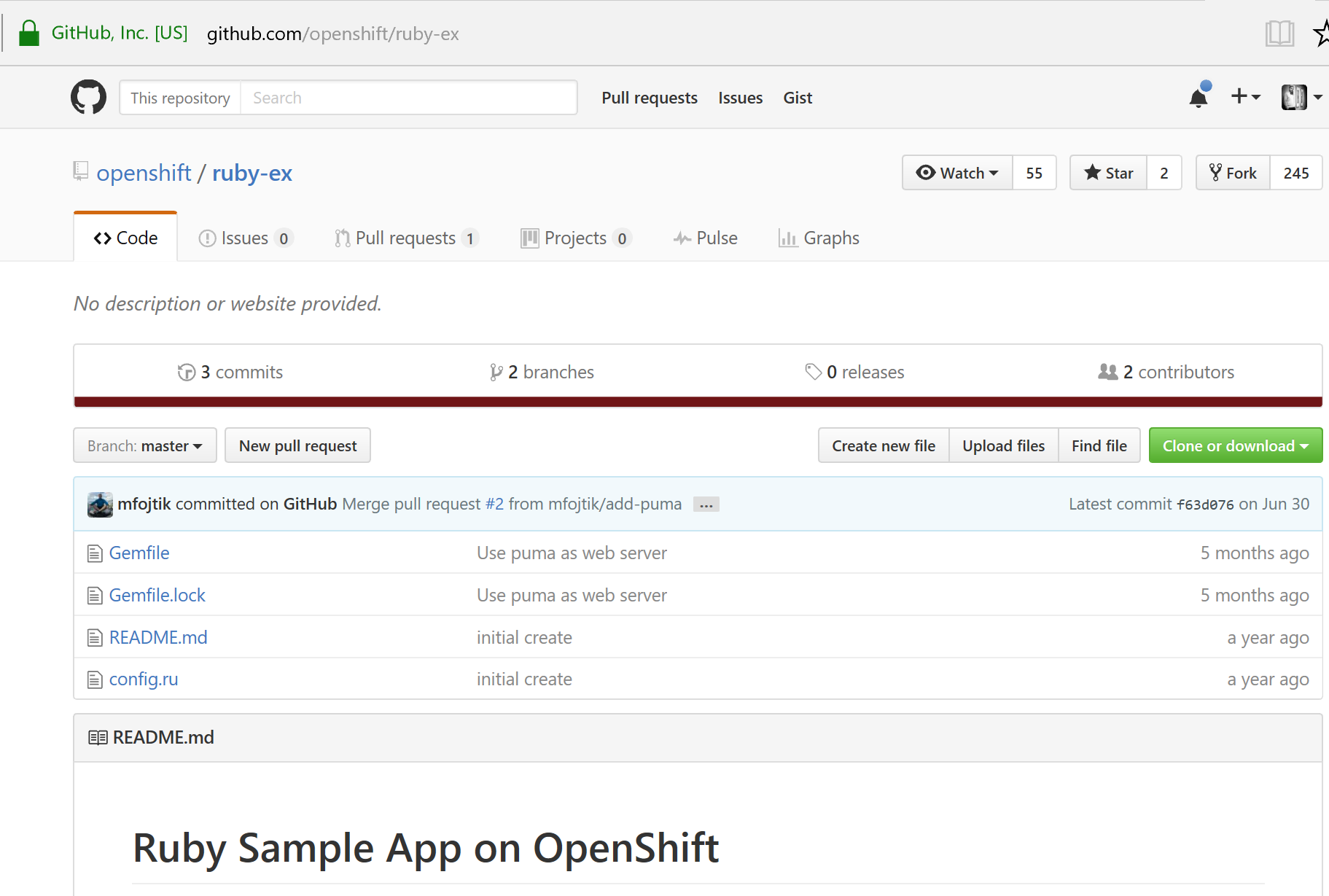Click the forks count 245
The width and height of the screenshot is (1329, 896).
pos(1296,173)
